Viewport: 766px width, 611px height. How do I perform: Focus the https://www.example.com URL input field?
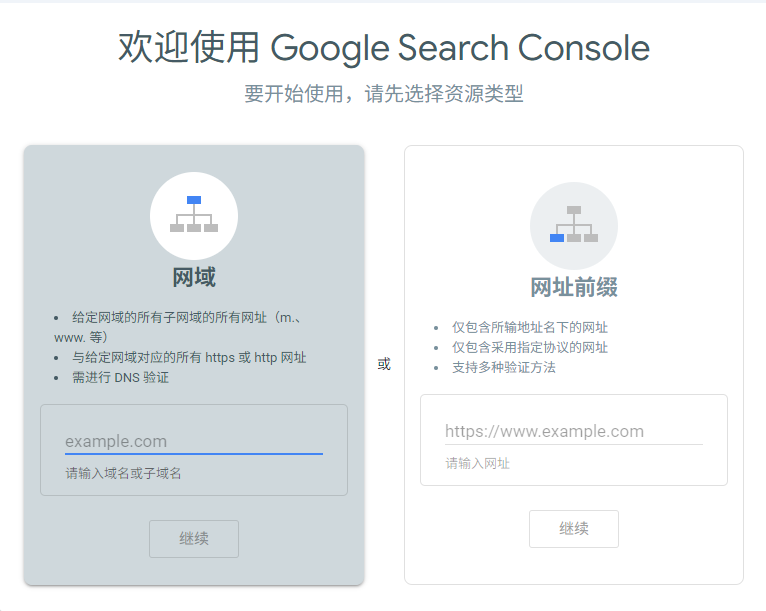tap(573, 431)
